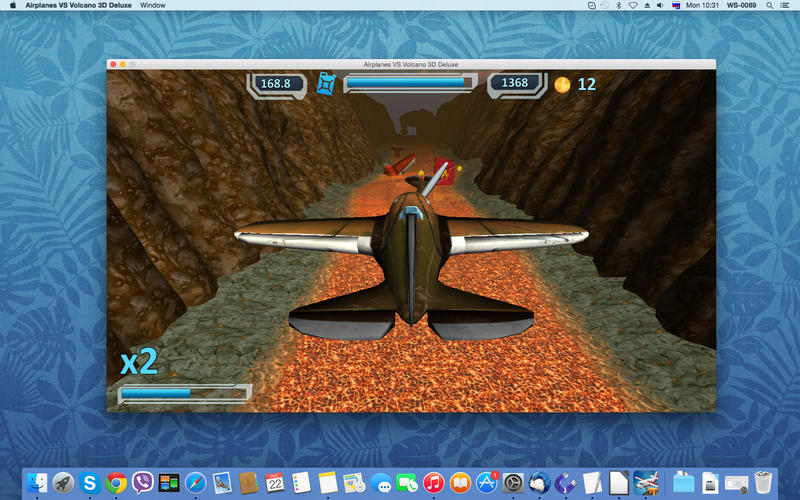
Task: Minimize the game window
Action: (x=123, y=64)
